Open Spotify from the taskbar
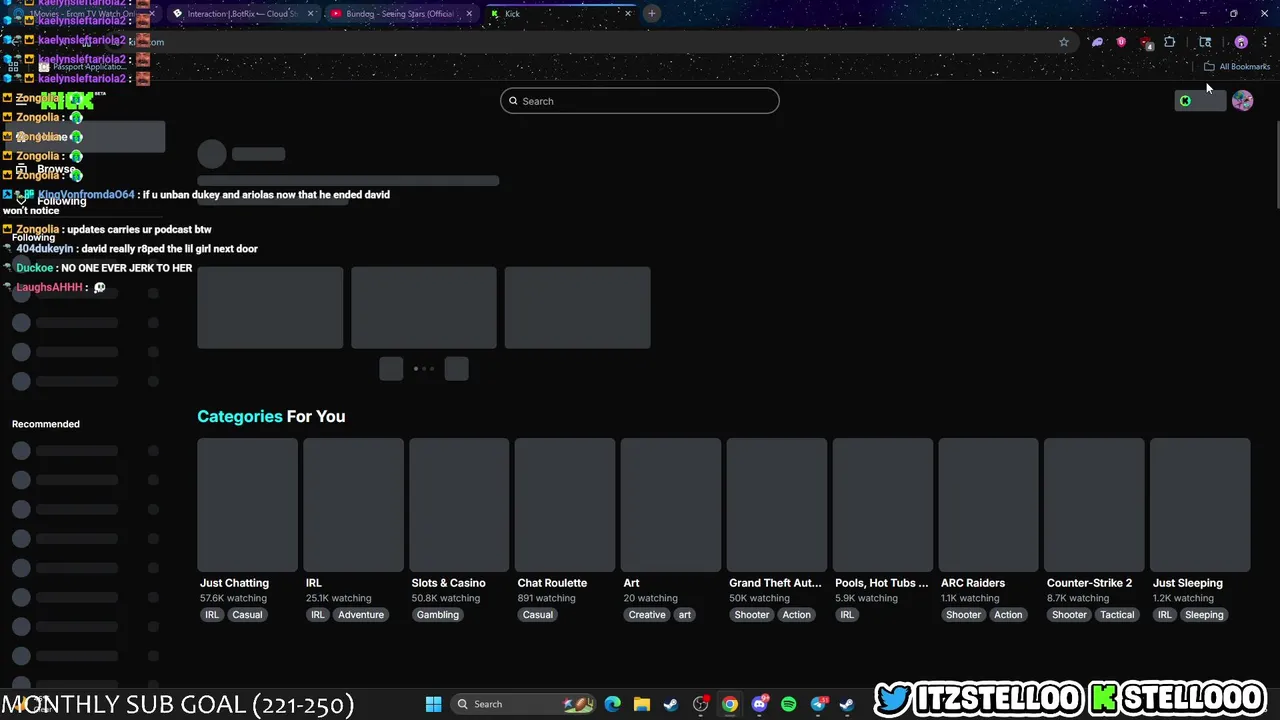The width and height of the screenshot is (1280, 720). coord(788,704)
